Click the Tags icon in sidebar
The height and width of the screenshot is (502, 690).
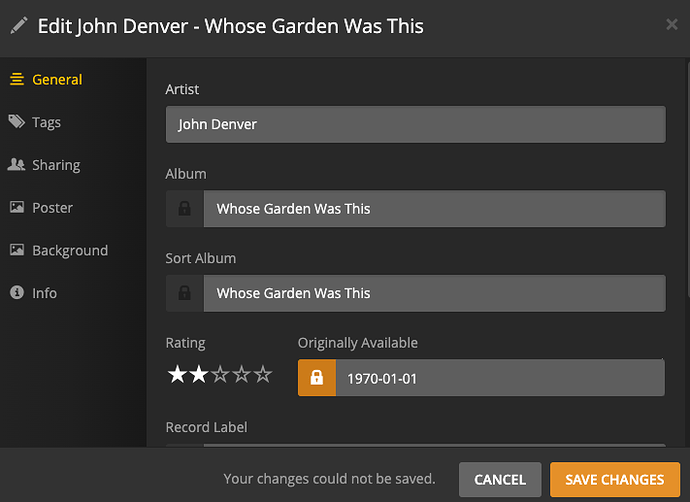16,122
